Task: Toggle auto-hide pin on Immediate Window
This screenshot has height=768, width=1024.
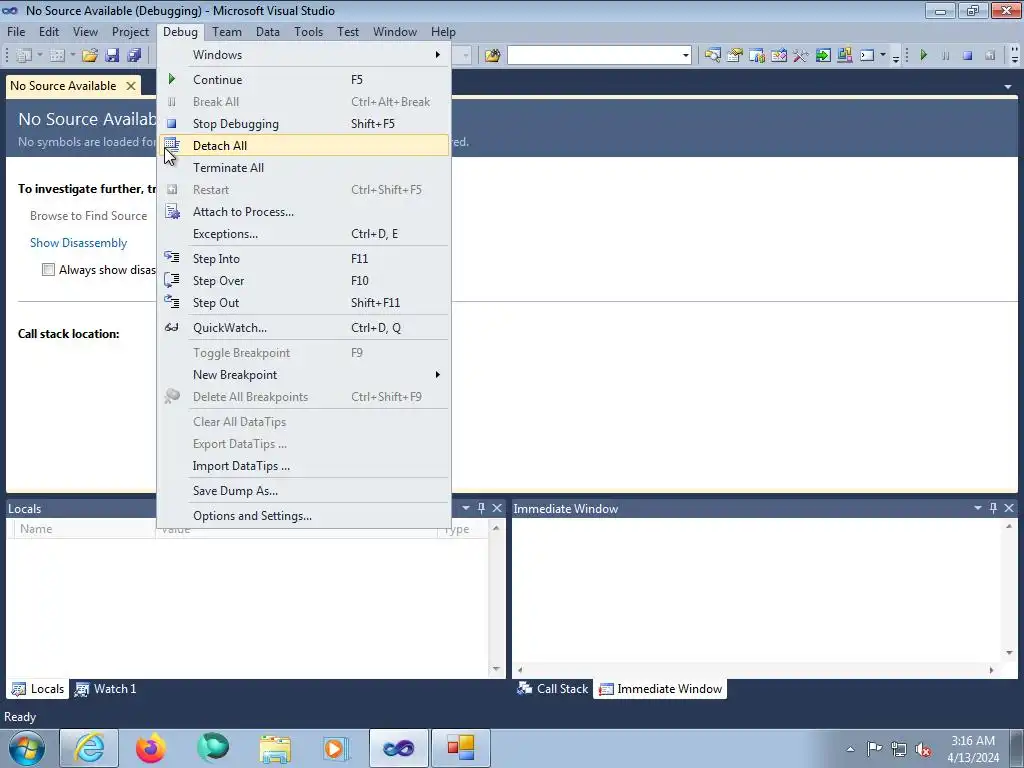Action: pos(993,508)
